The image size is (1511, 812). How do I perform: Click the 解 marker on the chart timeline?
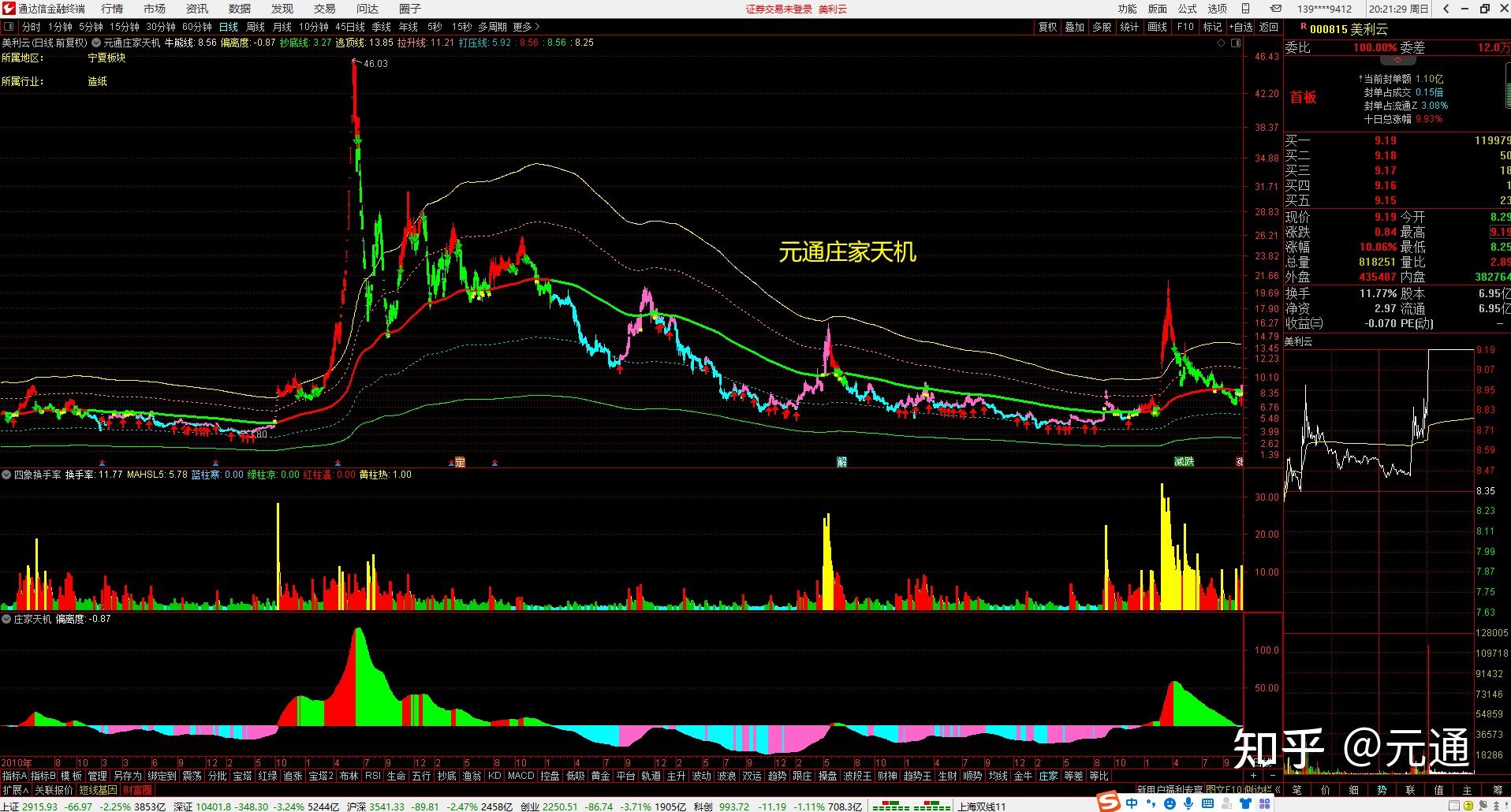click(x=841, y=462)
